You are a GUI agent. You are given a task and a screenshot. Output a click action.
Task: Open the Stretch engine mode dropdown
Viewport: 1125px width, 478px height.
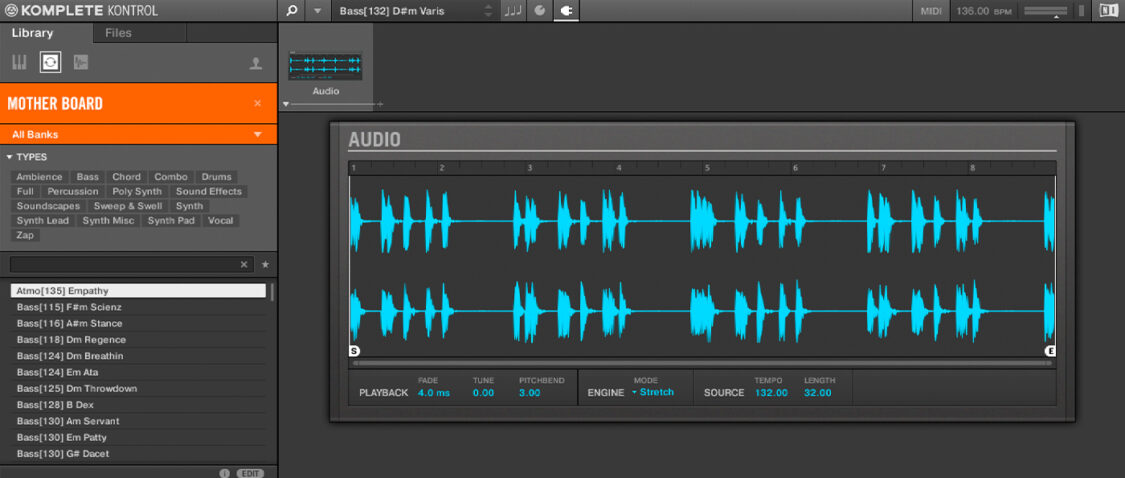[x=652, y=392]
